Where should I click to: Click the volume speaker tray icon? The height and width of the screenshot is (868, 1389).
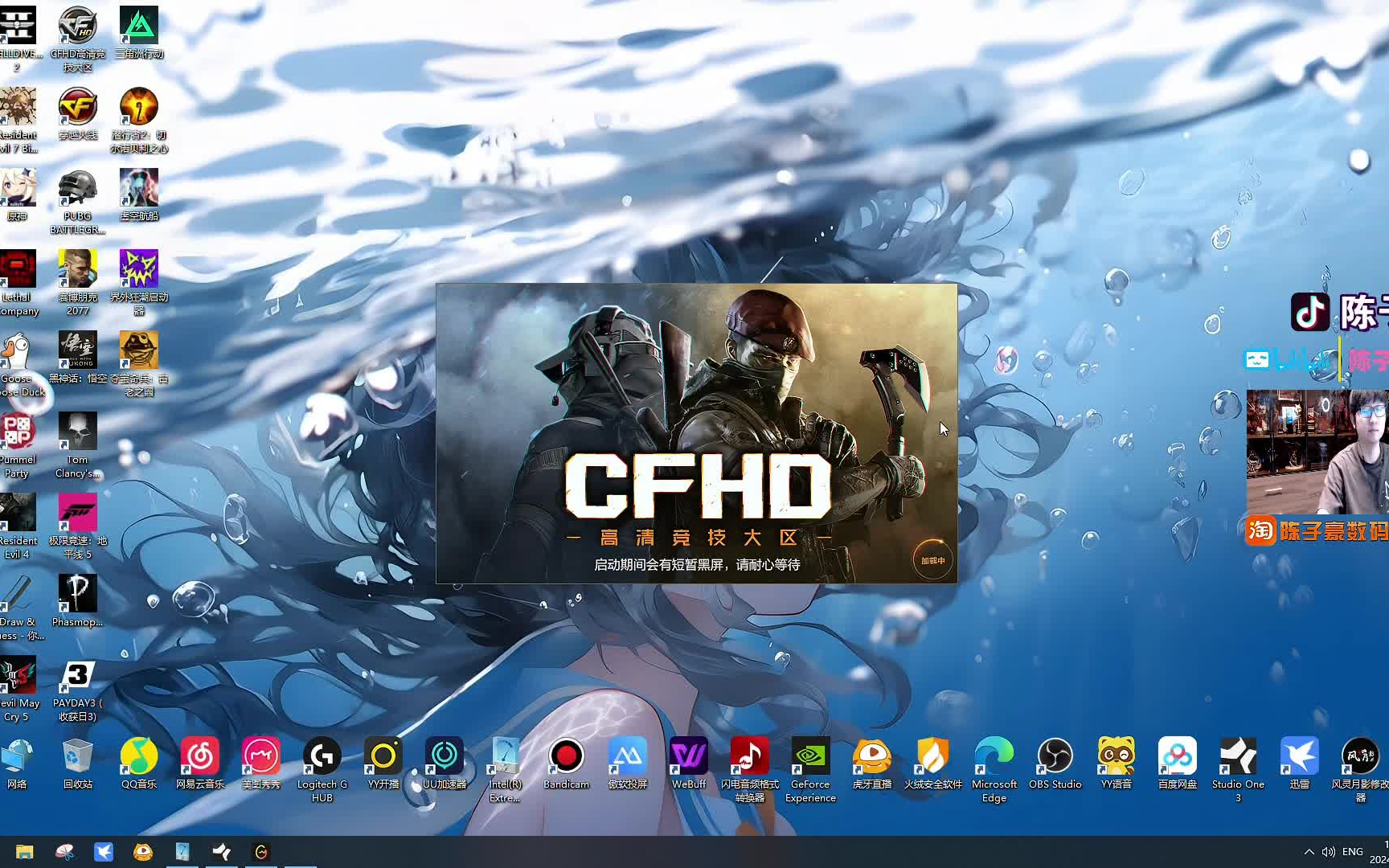pos(1328,852)
